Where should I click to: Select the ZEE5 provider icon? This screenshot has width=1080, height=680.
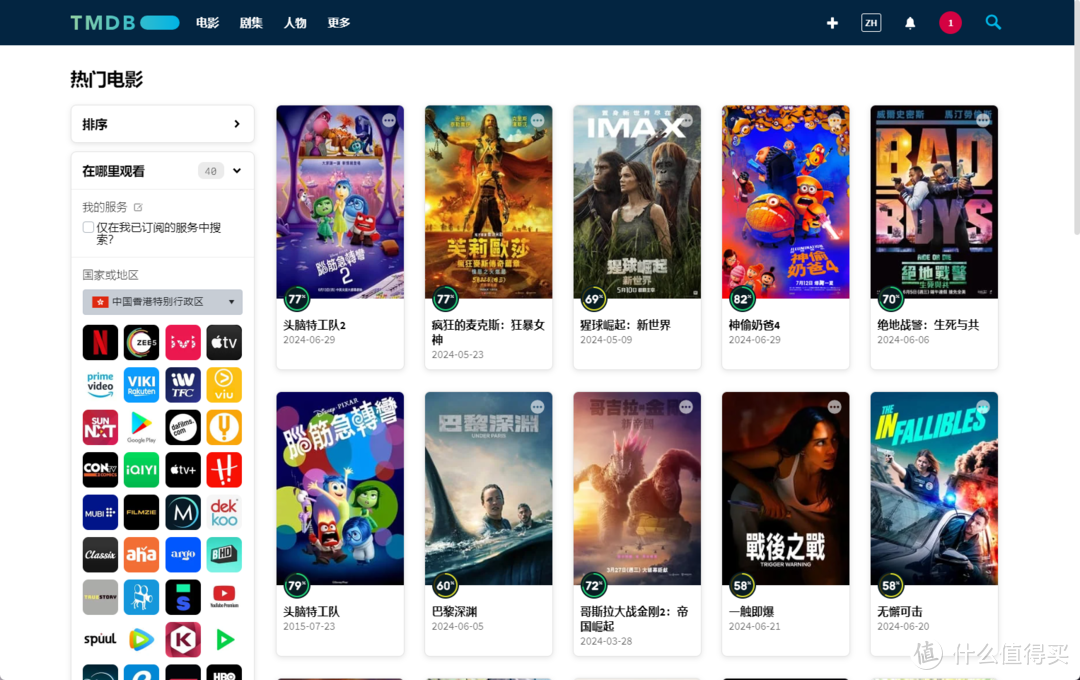click(x=142, y=342)
